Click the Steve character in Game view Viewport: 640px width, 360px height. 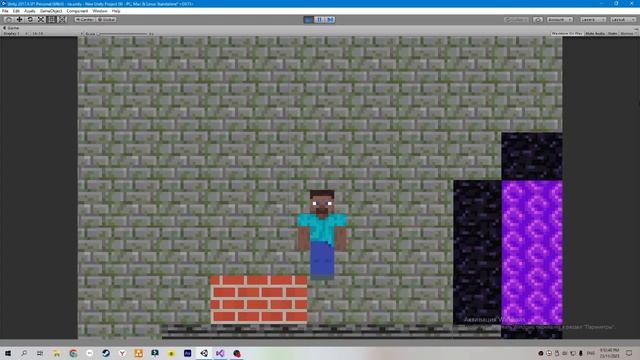(x=322, y=234)
